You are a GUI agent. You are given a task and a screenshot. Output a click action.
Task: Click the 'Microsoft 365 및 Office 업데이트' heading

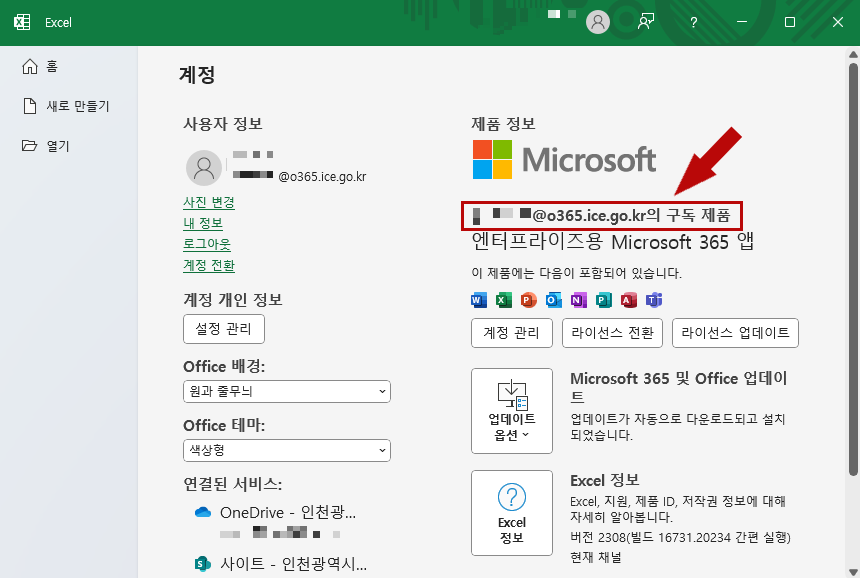[x=679, y=387]
